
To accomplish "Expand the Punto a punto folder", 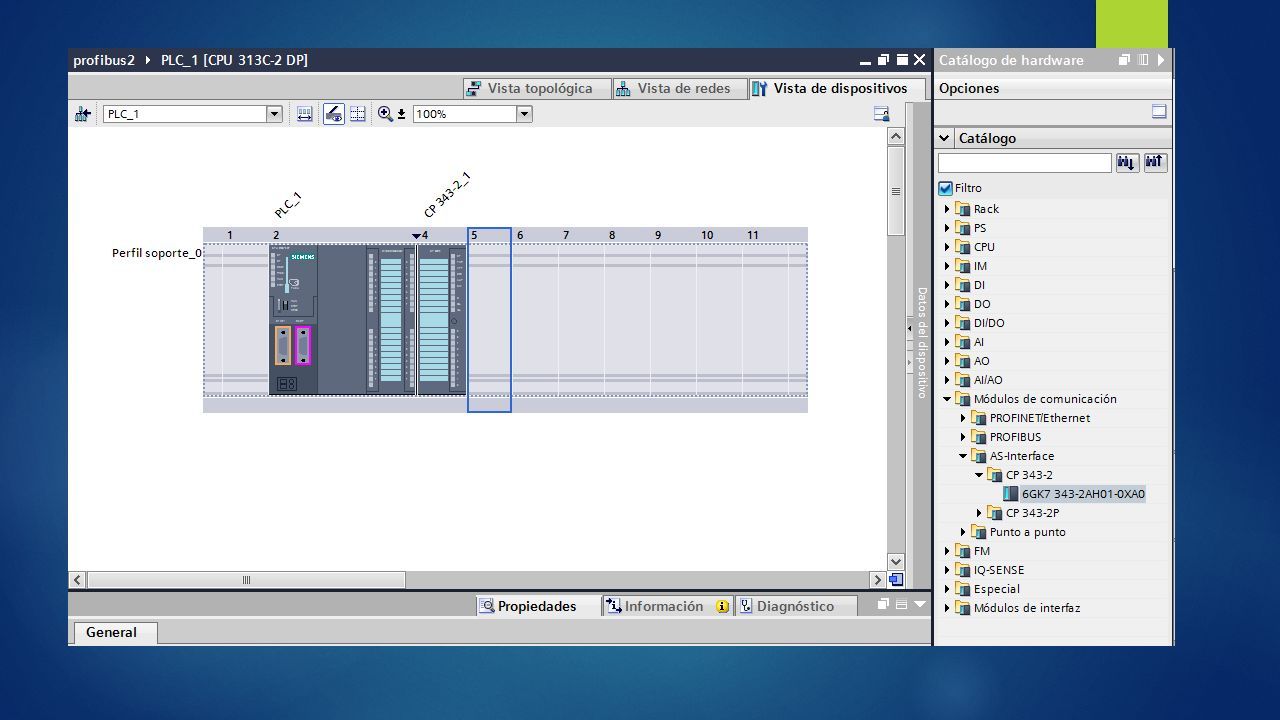I will pyautogui.click(x=963, y=532).
